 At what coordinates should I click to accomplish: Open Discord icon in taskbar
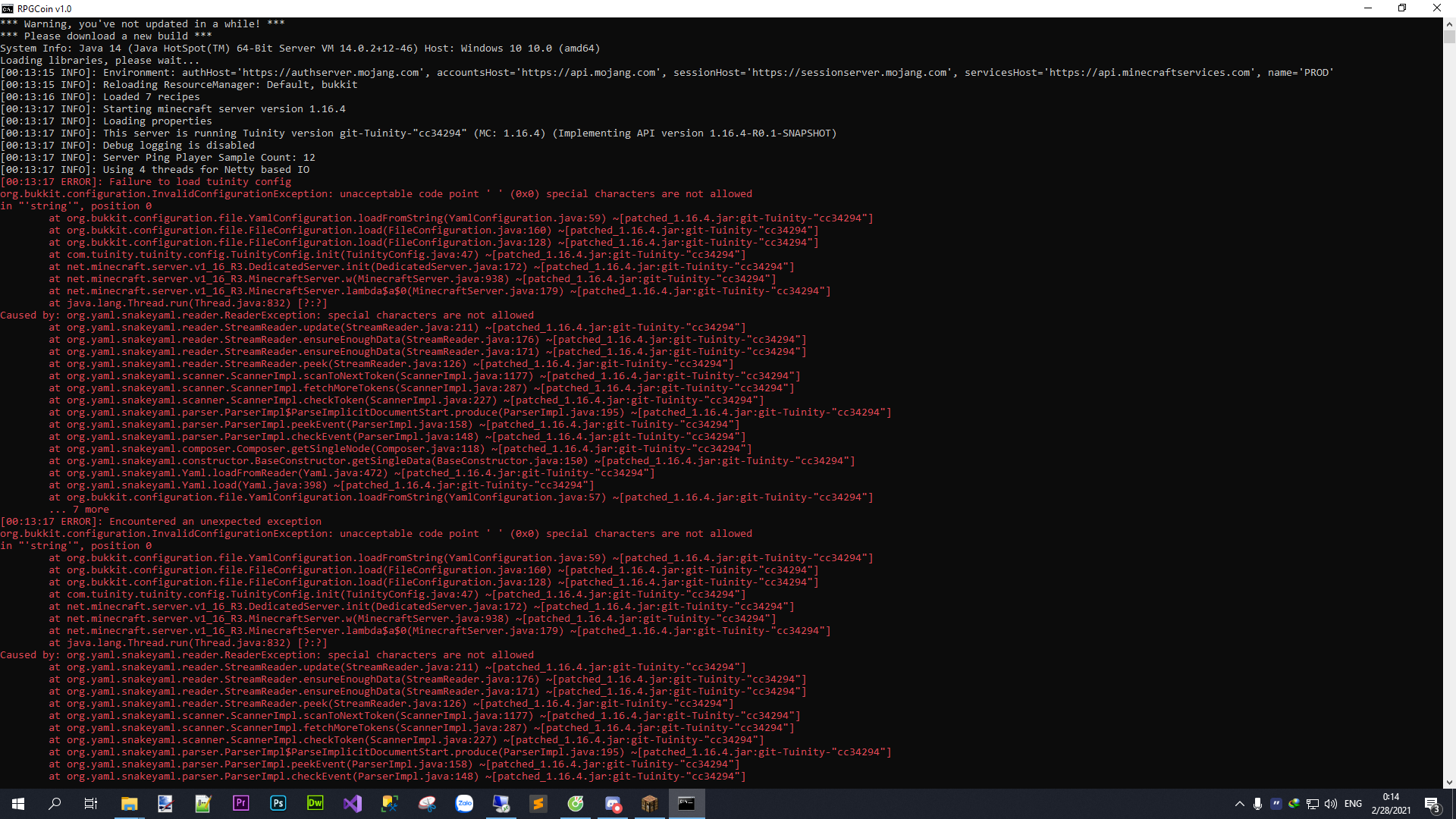pos(613,804)
